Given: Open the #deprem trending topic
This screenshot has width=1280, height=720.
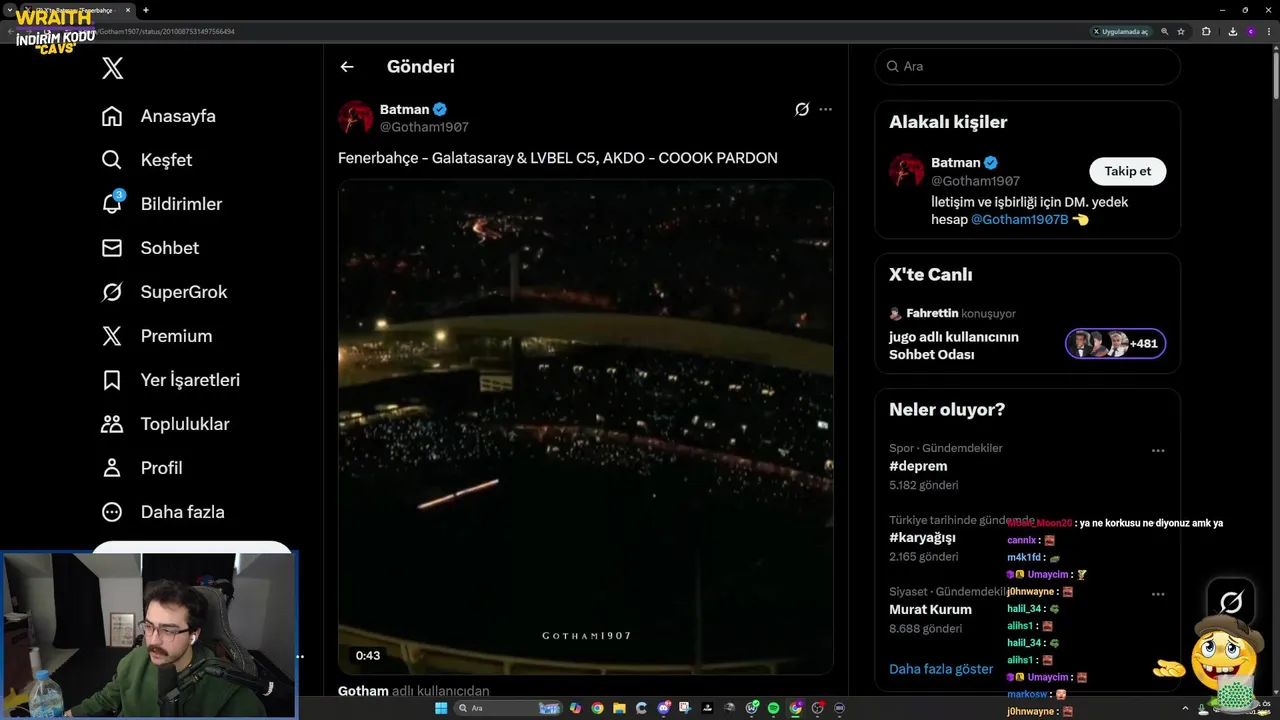Looking at the screenshot, I should (918, 466).
